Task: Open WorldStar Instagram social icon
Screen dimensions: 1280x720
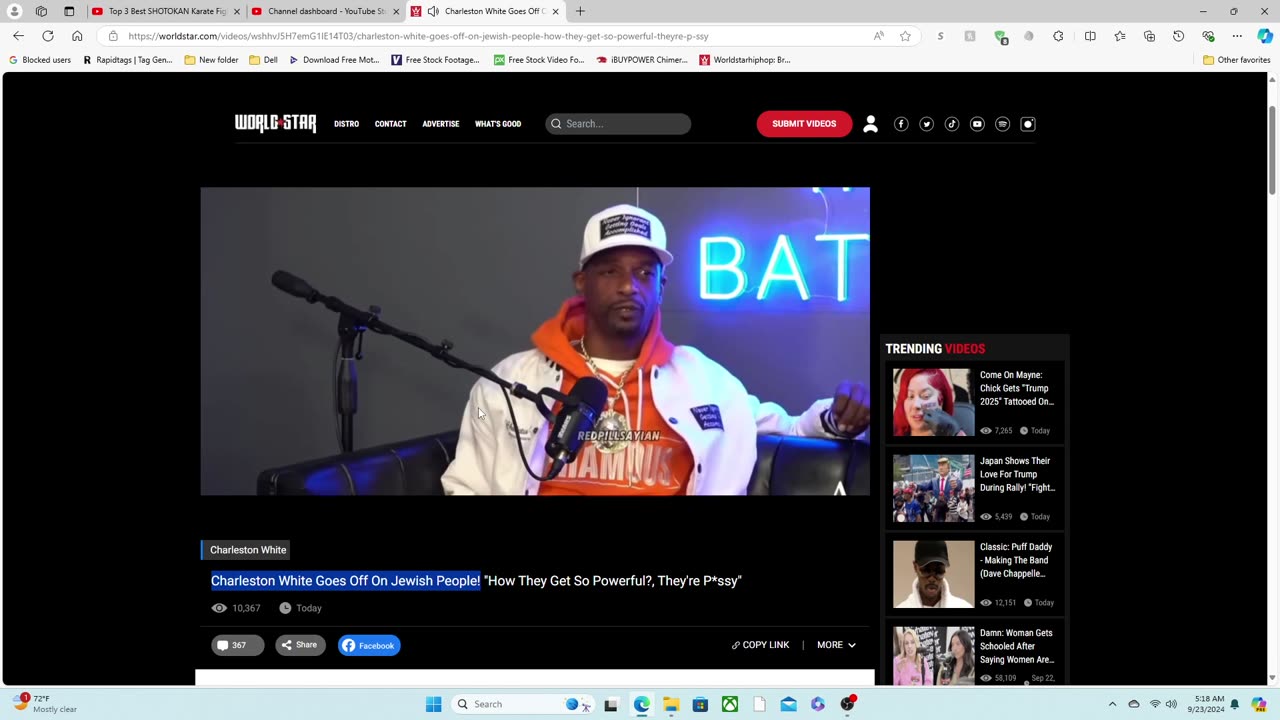Action: [x=1028, y=124]
